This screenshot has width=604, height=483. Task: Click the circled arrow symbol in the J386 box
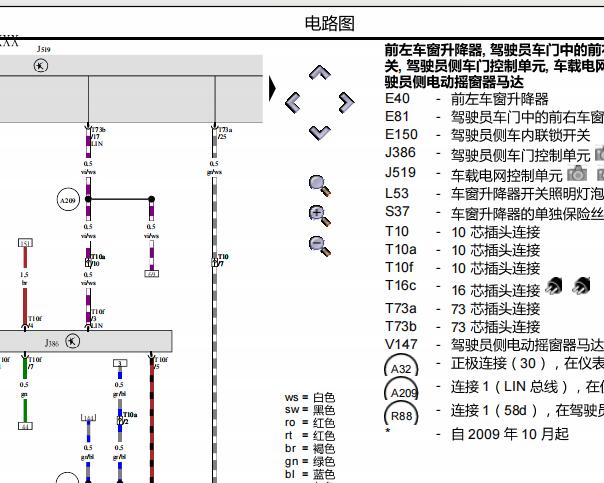pyautogui.click(x=72, y=341)
